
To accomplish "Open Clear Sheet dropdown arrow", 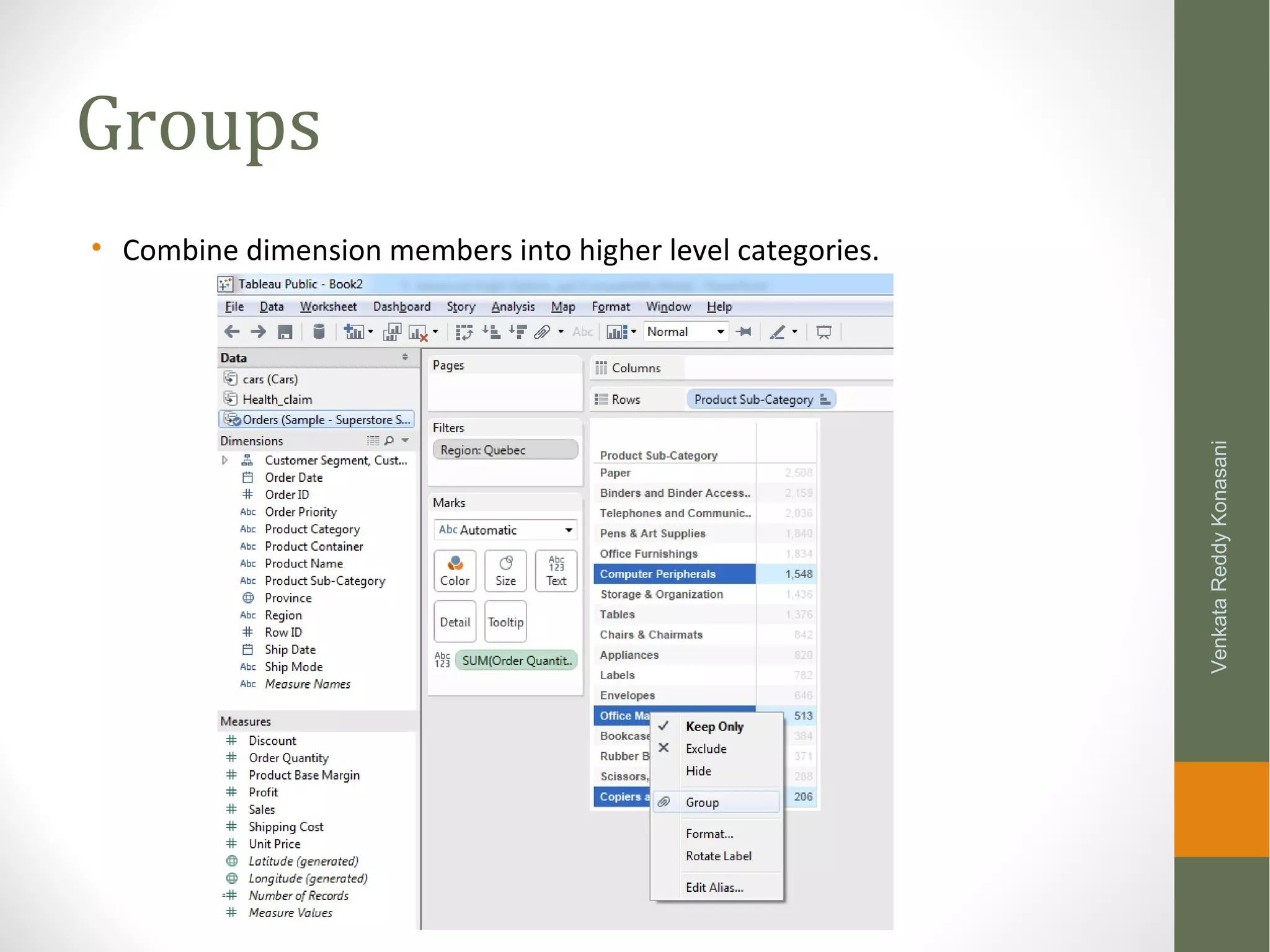I will pos(435,332).
